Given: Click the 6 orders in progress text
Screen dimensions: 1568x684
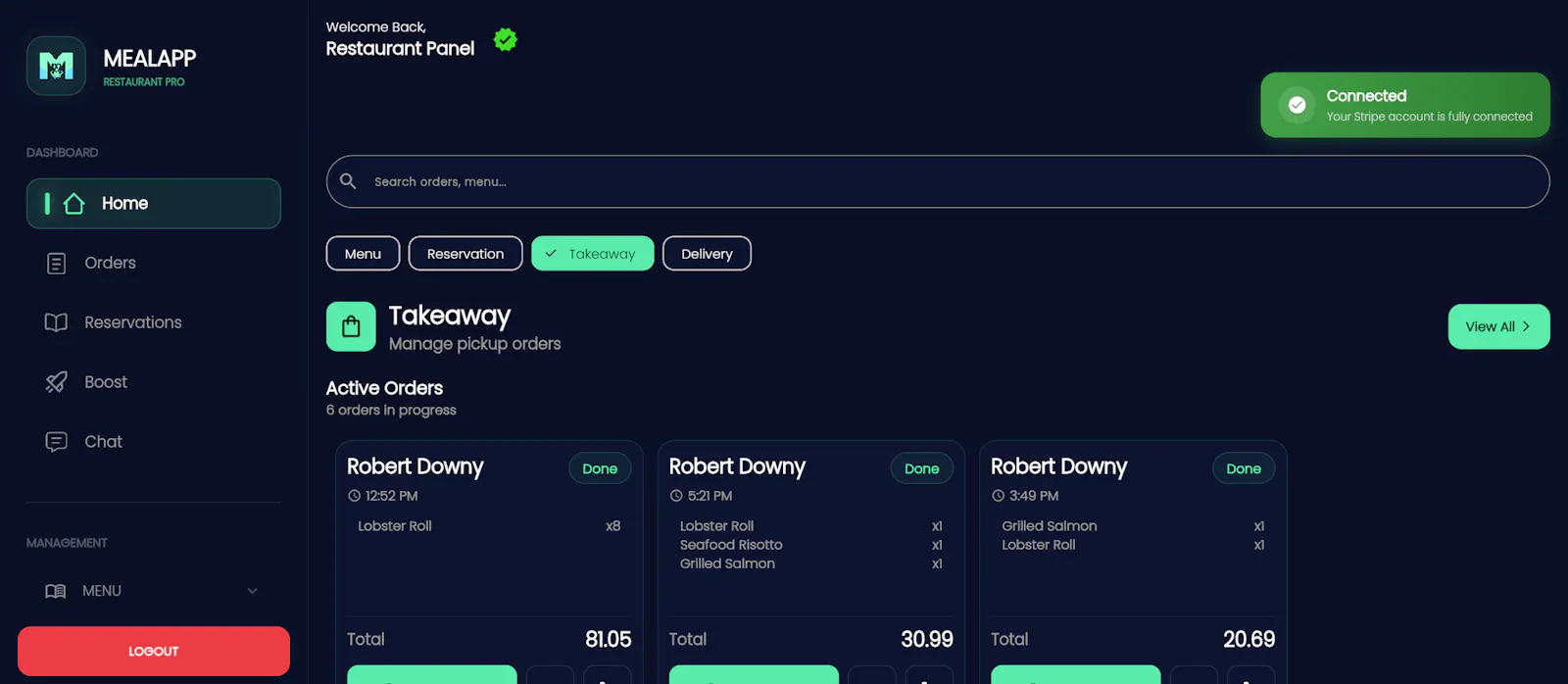Looking at the screenshot, I should [x=391, y=410].
